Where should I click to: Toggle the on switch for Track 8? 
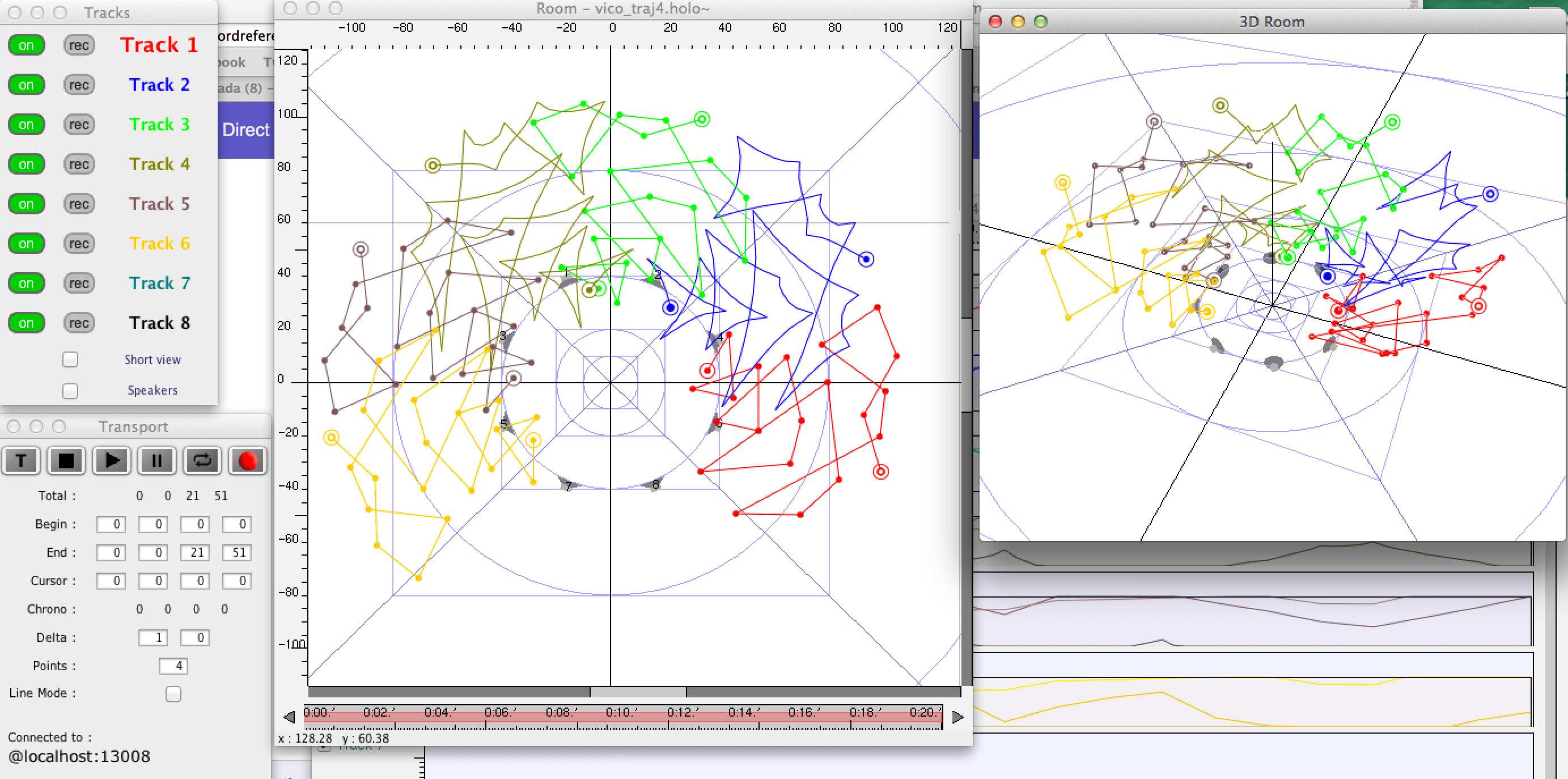pos(26,323)
